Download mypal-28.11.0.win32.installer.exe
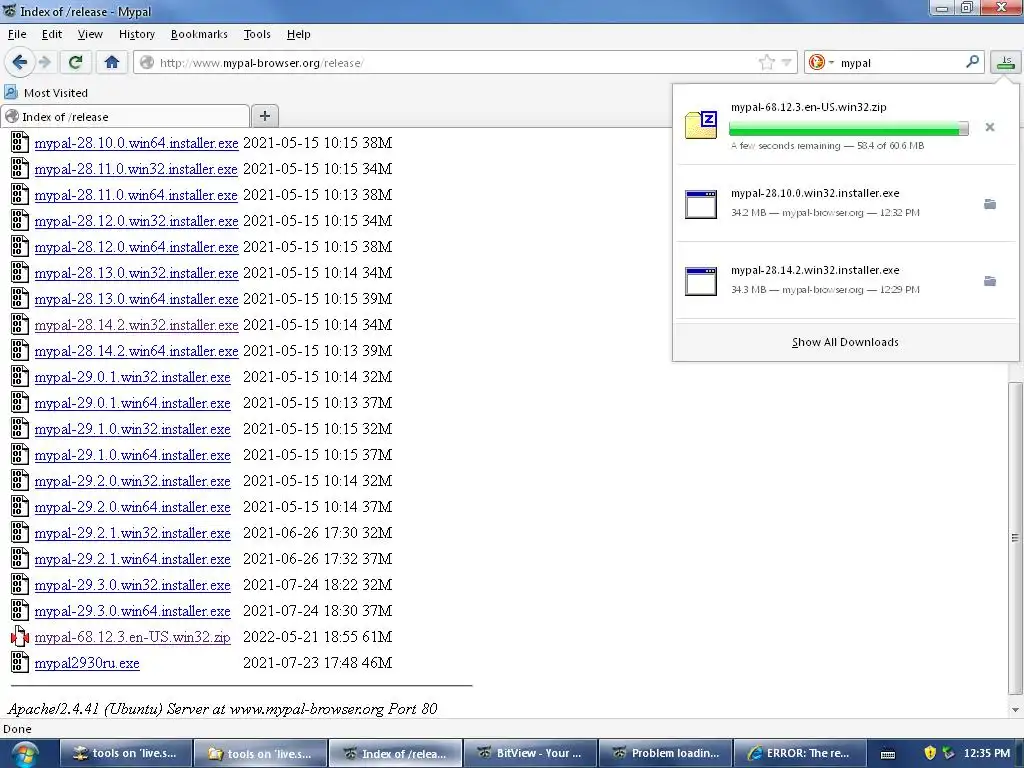 (136, 169)
